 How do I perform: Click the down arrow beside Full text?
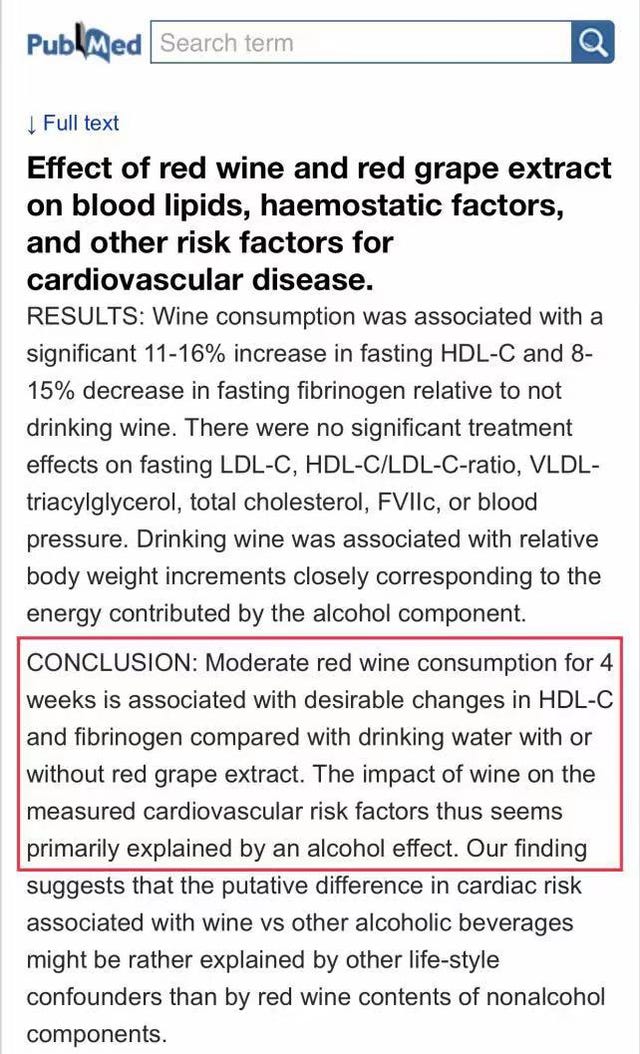tap(32, 124)
